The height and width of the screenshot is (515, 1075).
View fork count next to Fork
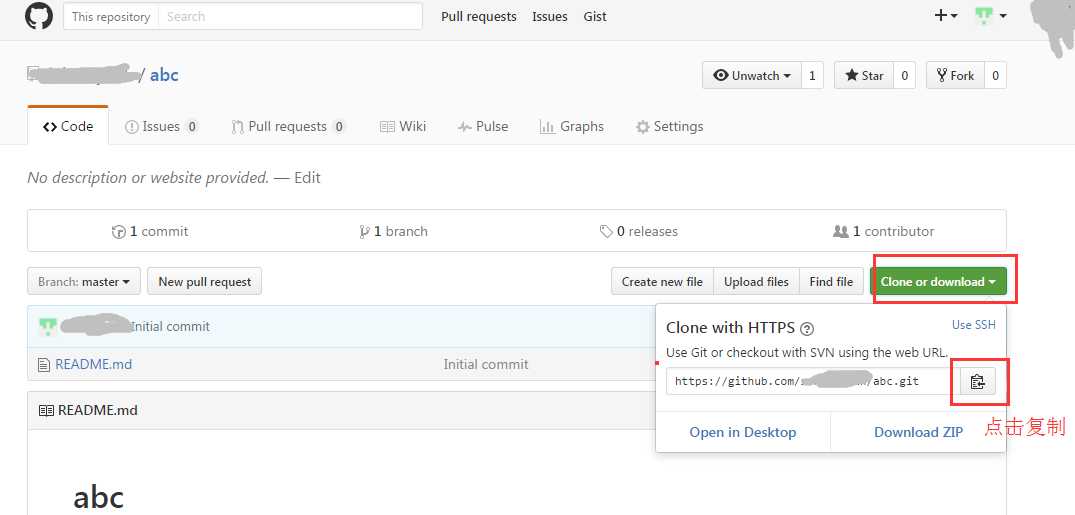995,75
